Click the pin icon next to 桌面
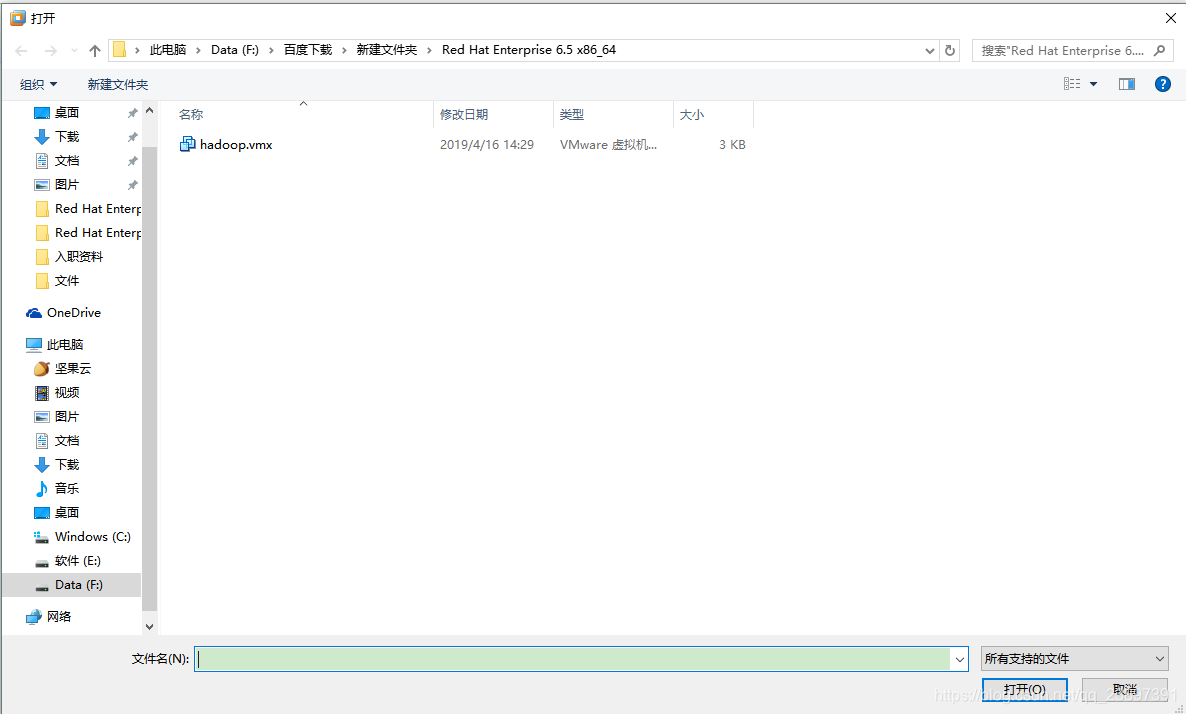 coord(132,113)
